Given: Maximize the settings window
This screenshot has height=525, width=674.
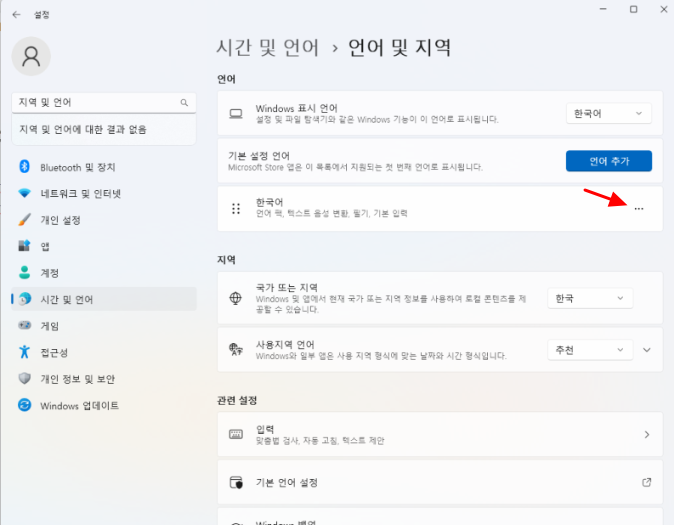Looking at the screenshot, I should click(634, 9).
